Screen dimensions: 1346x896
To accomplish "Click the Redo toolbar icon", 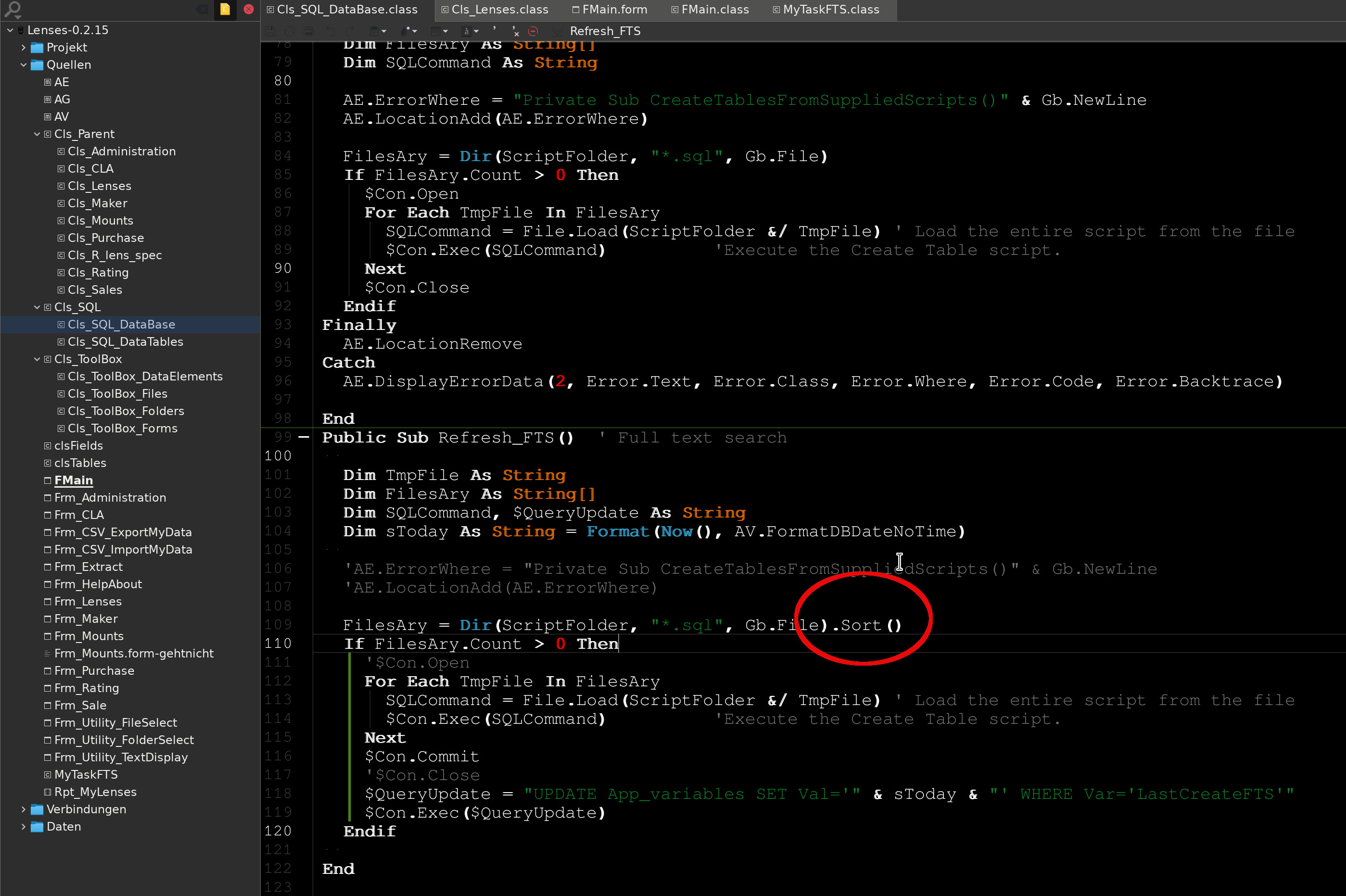I will click(x=349, y=31).
